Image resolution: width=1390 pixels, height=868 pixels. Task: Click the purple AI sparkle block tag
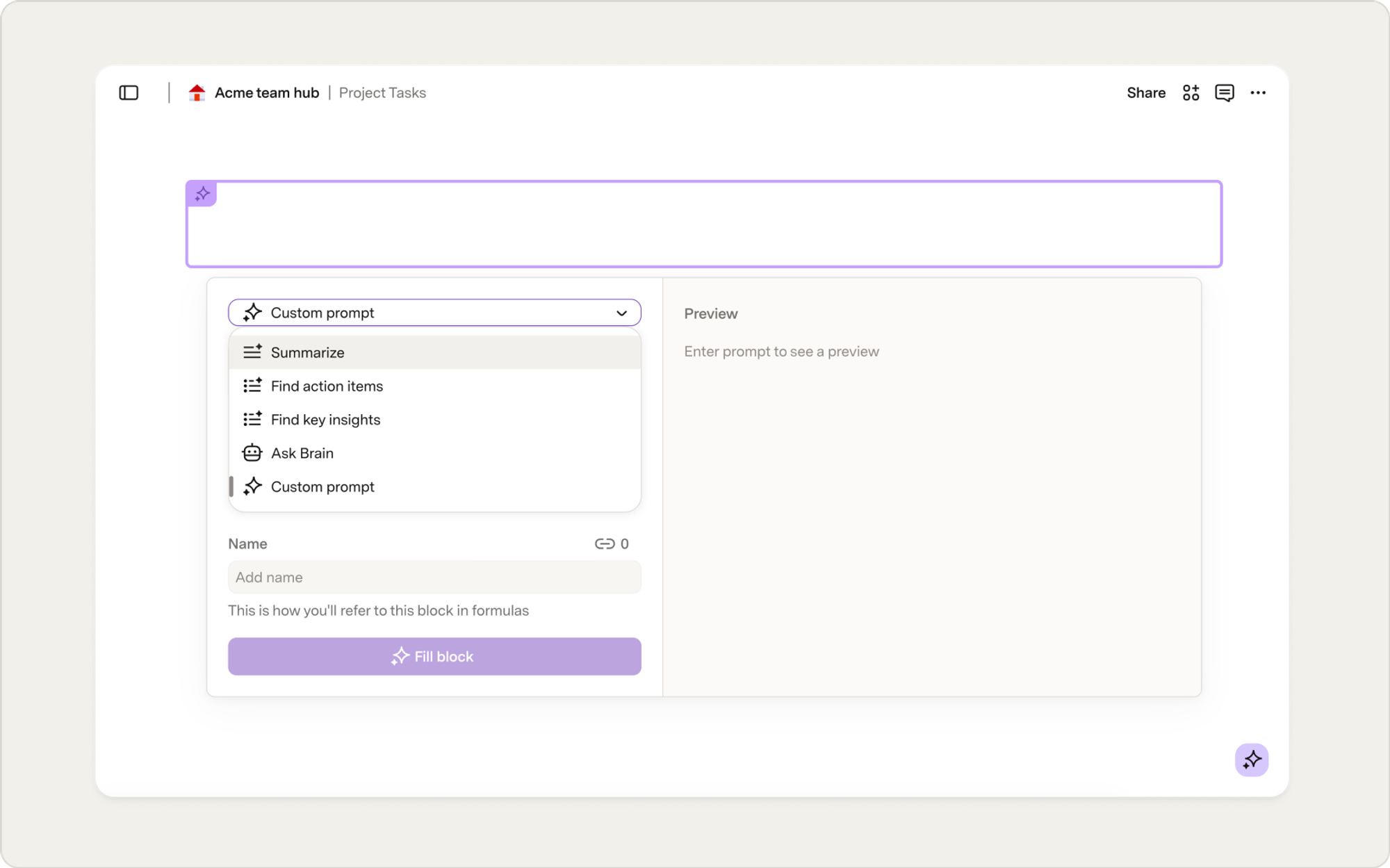[x=202, y=194]
